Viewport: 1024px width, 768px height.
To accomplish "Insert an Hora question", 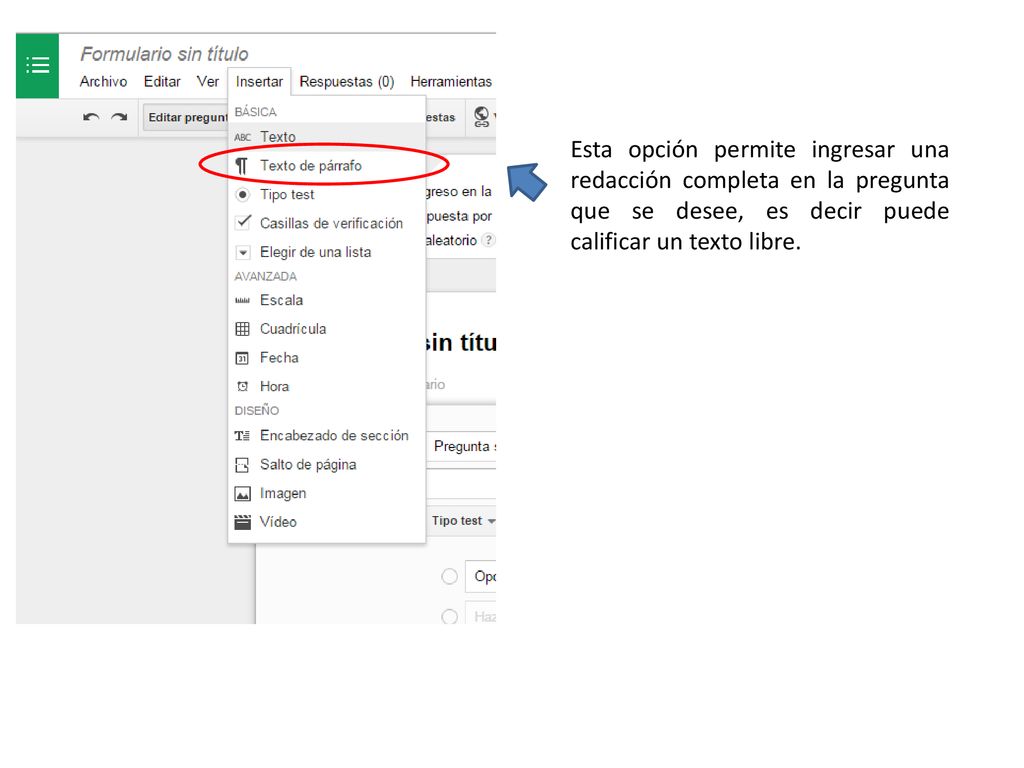I will pyautogui.click(x=327, y=387).
